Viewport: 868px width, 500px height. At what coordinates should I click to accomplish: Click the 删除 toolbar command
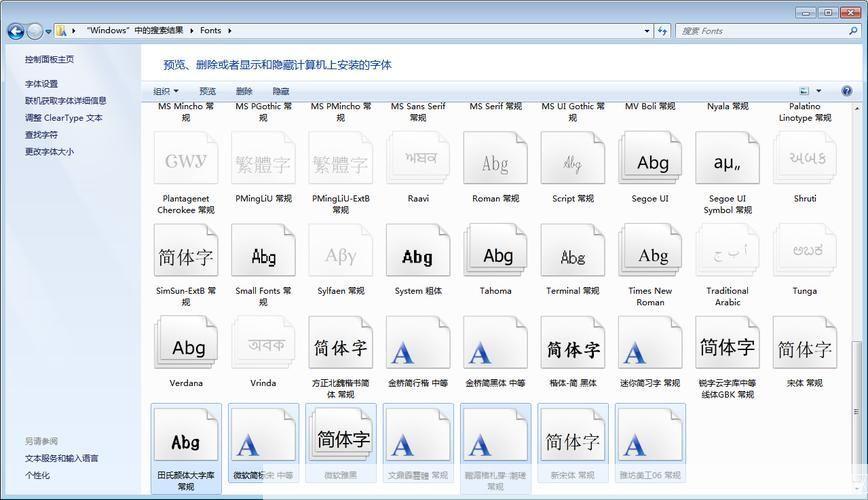(244, 91)
